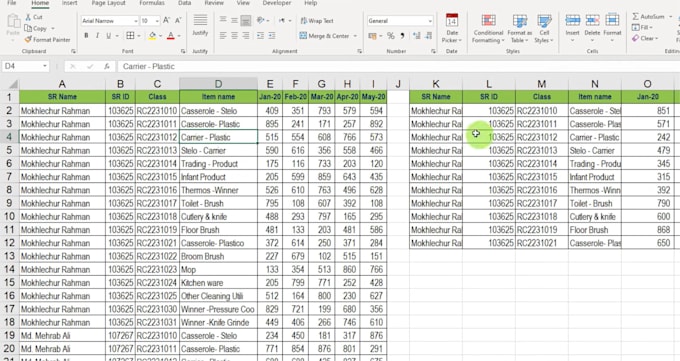The image size is (680, 361).
Task: Open the font color dropdown arrow
Action: click(x=179, y=36)
